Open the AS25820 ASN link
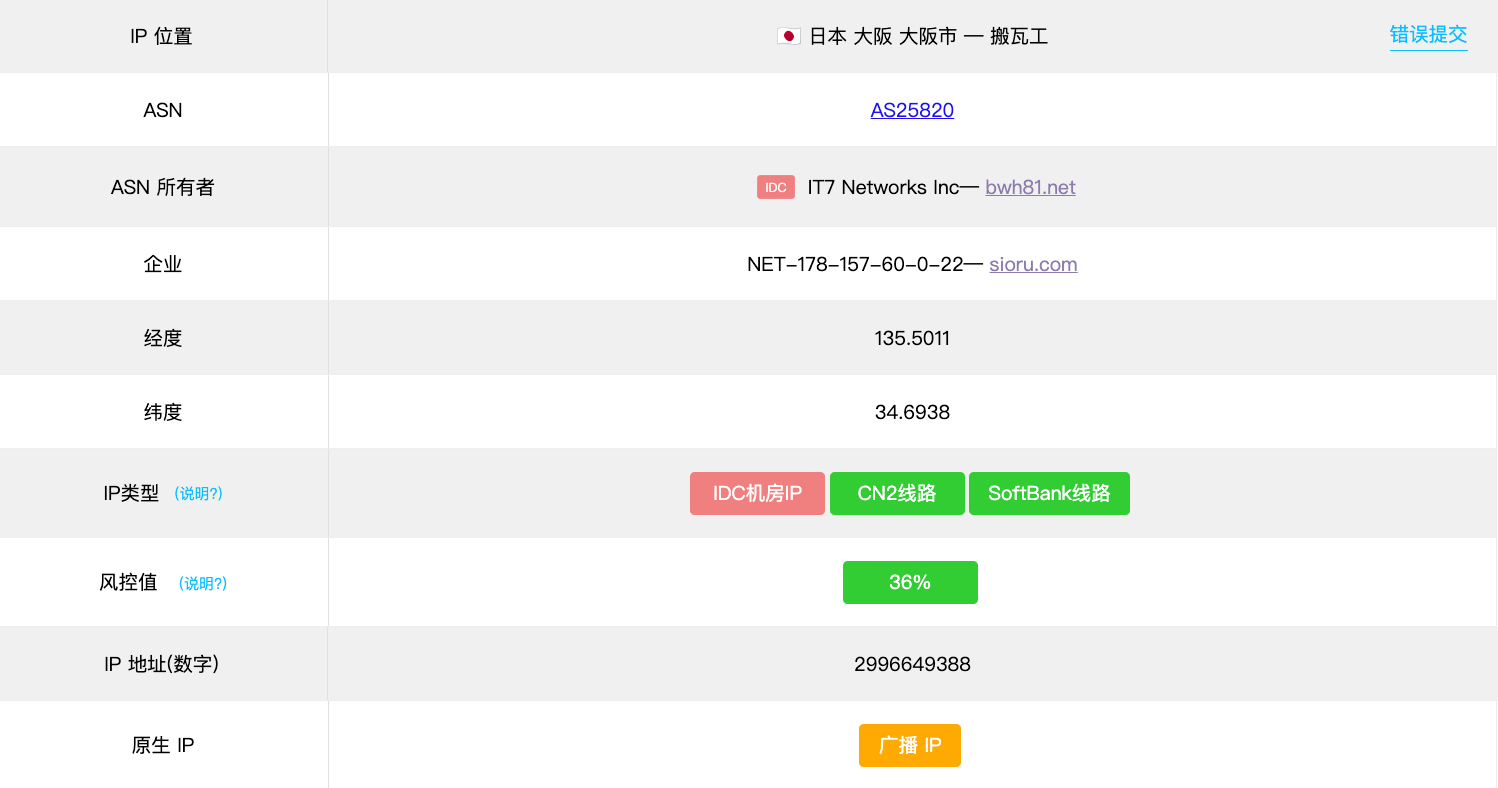Viewport: 1498px width, 788px height. click(912, 110)
